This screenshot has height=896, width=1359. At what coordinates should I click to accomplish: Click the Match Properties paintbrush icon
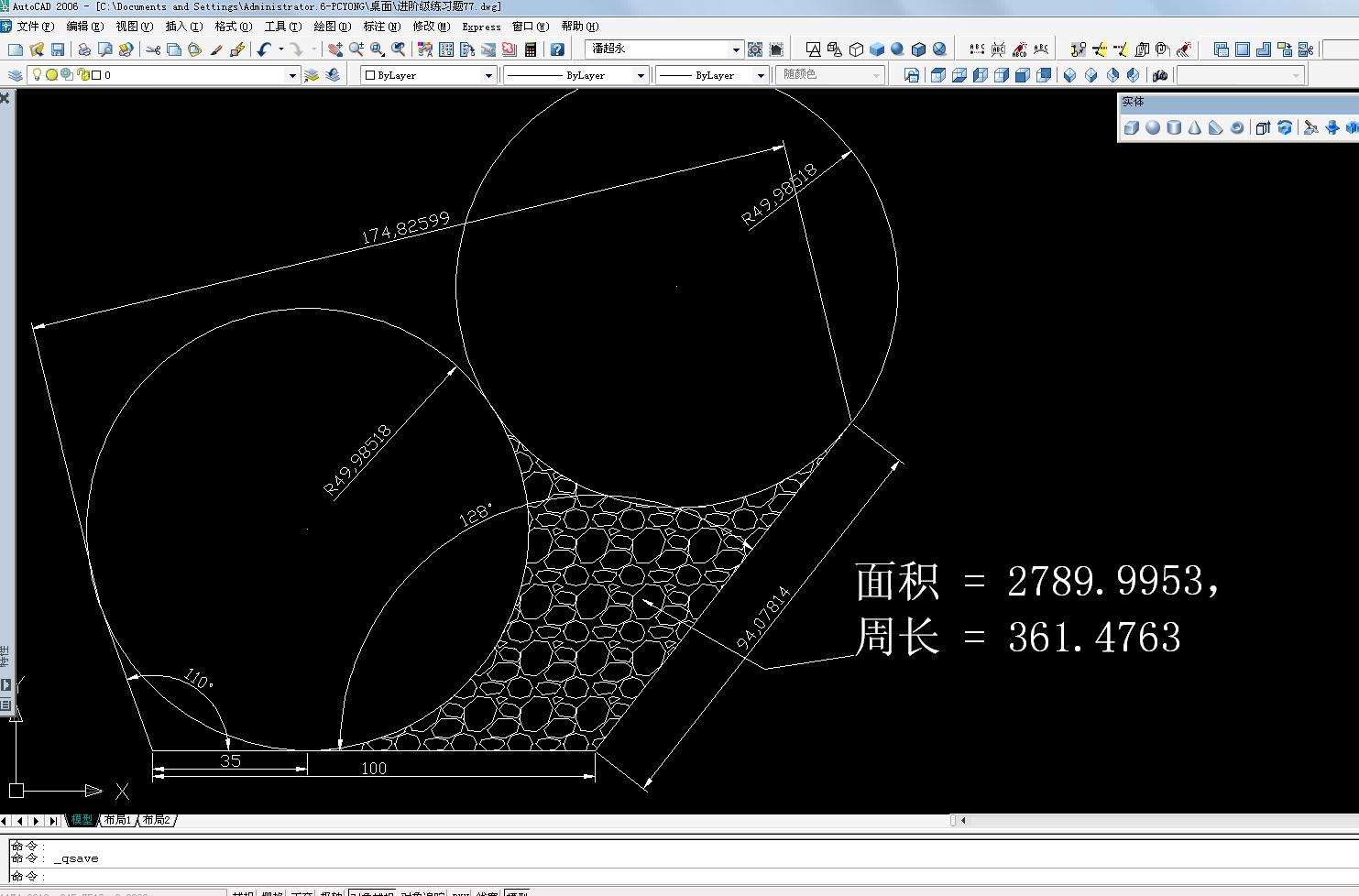tap(217, 49)
